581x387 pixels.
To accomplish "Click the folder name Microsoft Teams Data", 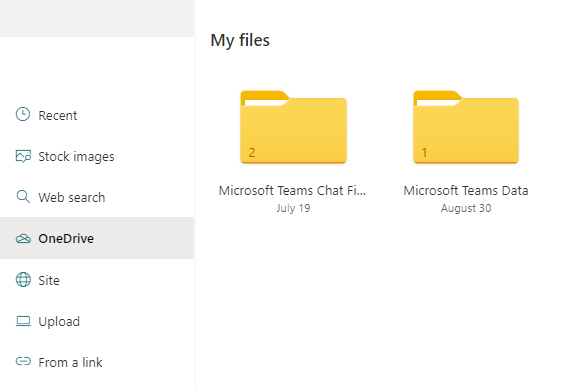I will coord(466,191).
